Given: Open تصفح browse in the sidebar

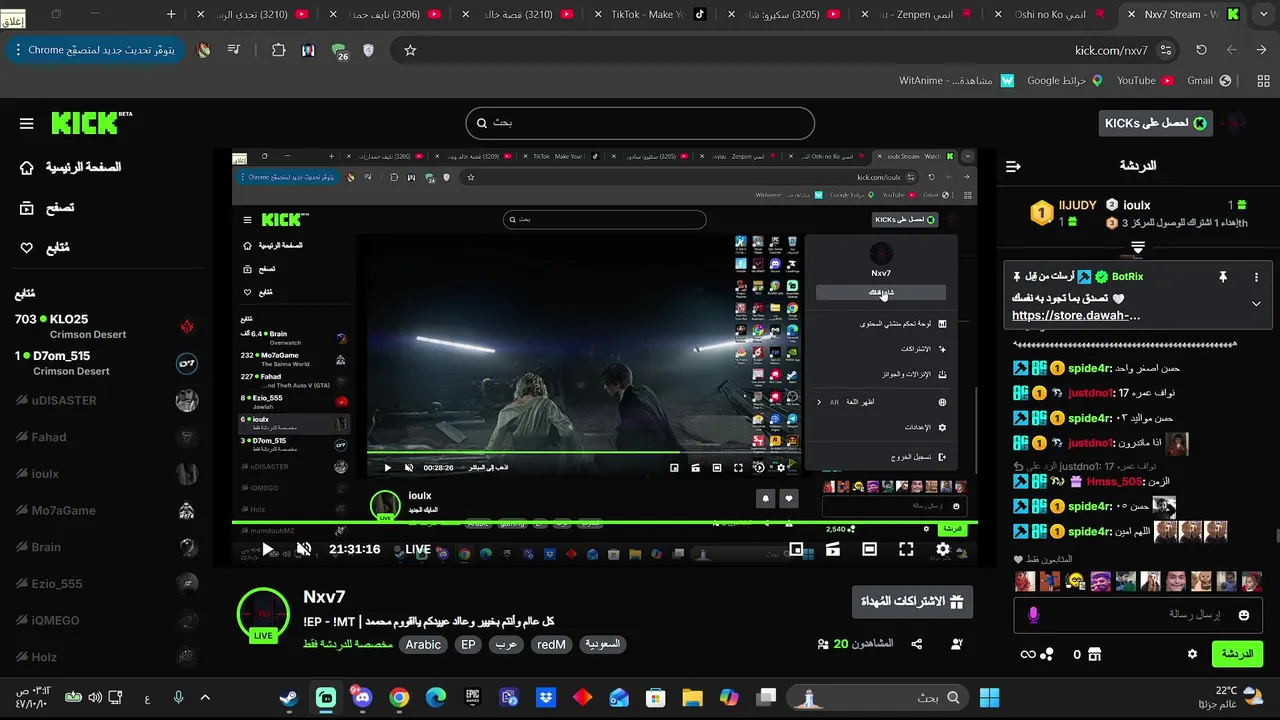Looking at the screenshot, I should (27, 208).
